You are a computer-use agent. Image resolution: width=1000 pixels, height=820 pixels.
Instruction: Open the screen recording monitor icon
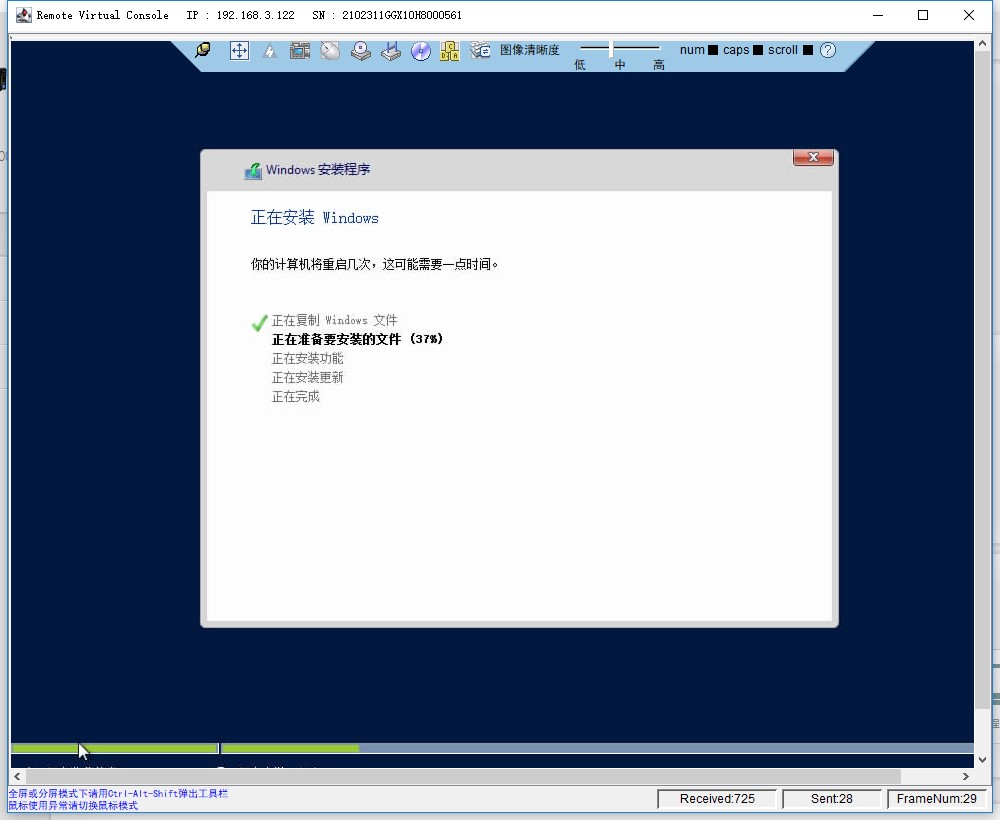point(299,50)
